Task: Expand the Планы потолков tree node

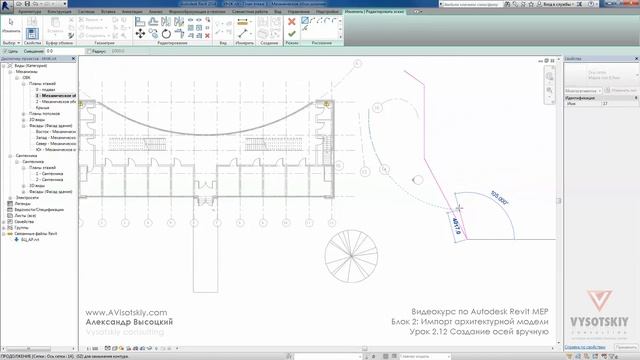Action: point(23,114)
